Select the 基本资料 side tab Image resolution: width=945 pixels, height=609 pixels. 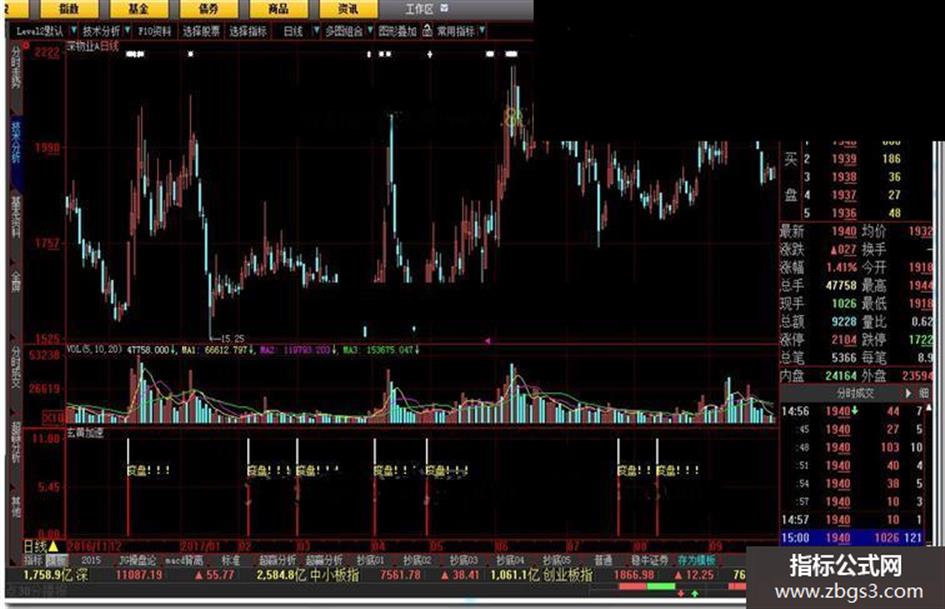point(15,217)
